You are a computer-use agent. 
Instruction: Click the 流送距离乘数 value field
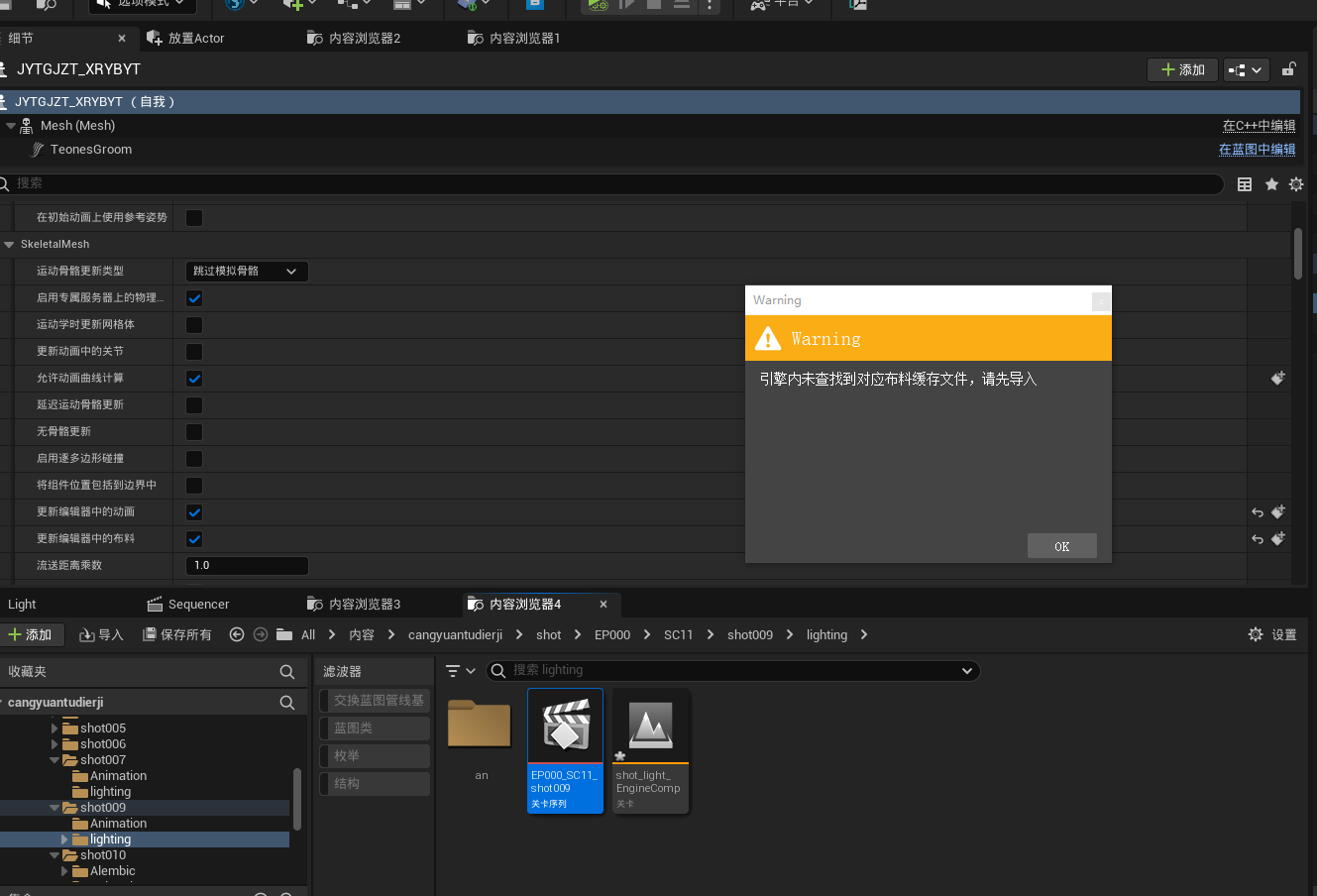[247, 566]
